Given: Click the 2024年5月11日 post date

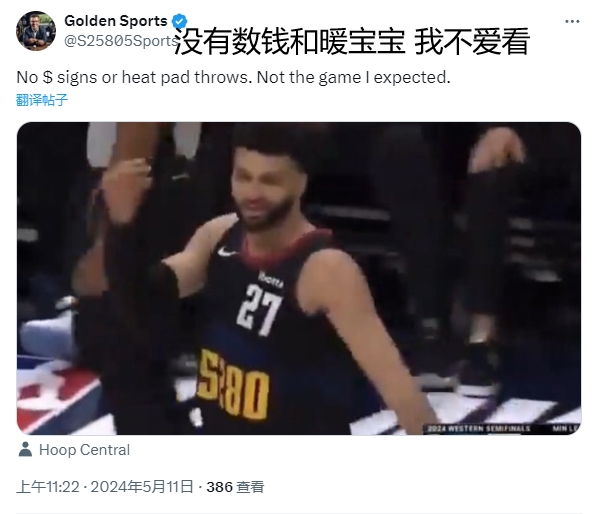Looking at the screenshot, I should pyautogui.click(x=142, y=487).
